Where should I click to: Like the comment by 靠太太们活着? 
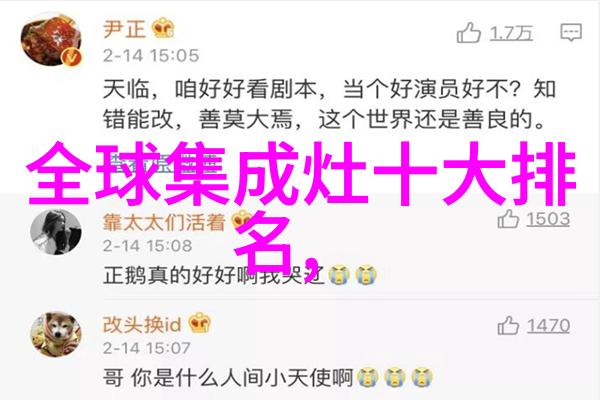coord(508,219)
